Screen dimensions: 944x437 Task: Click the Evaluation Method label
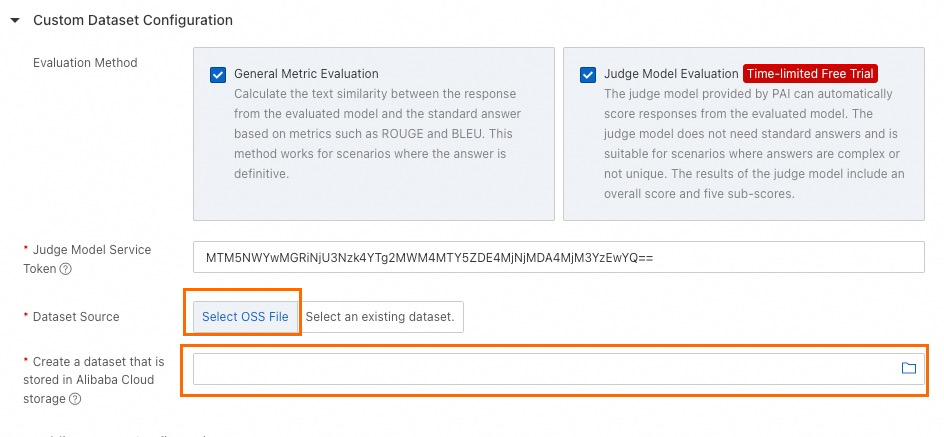click(85, 63)
